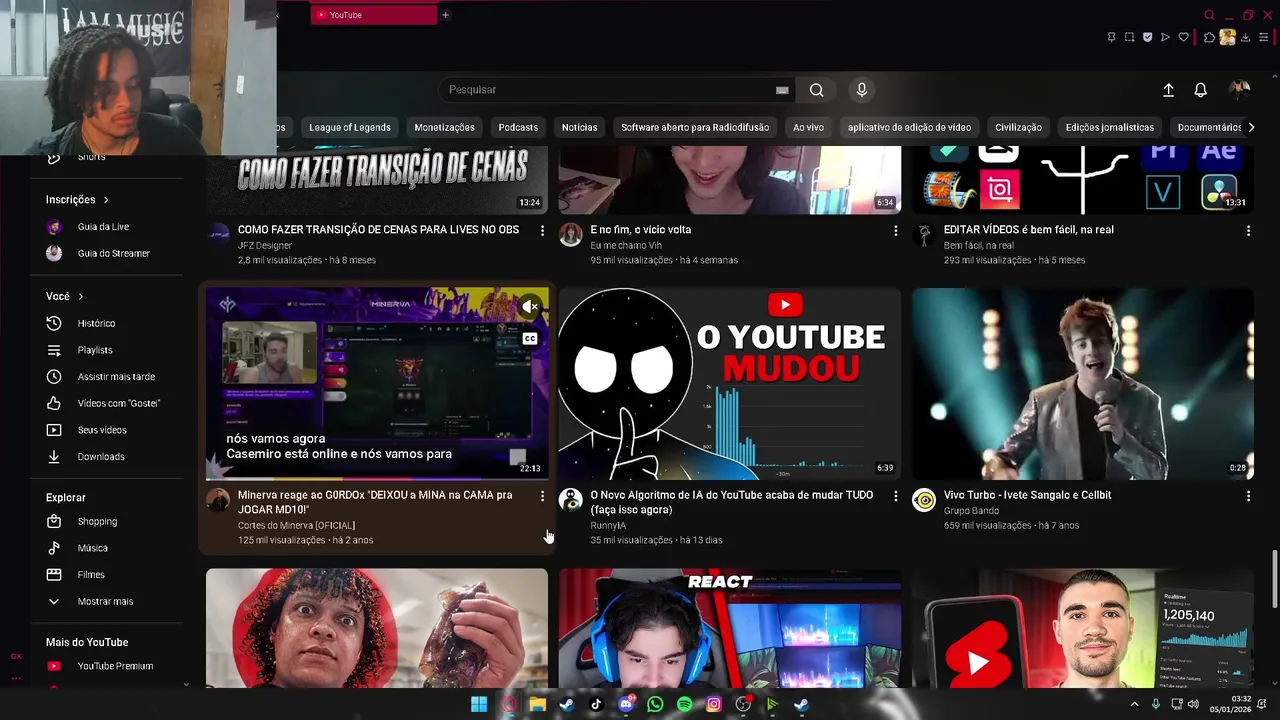Open the COMO FAZER TRANSIÇÃO DE CENAS title
The image size is (1280, 720).
tap(378, 229)
